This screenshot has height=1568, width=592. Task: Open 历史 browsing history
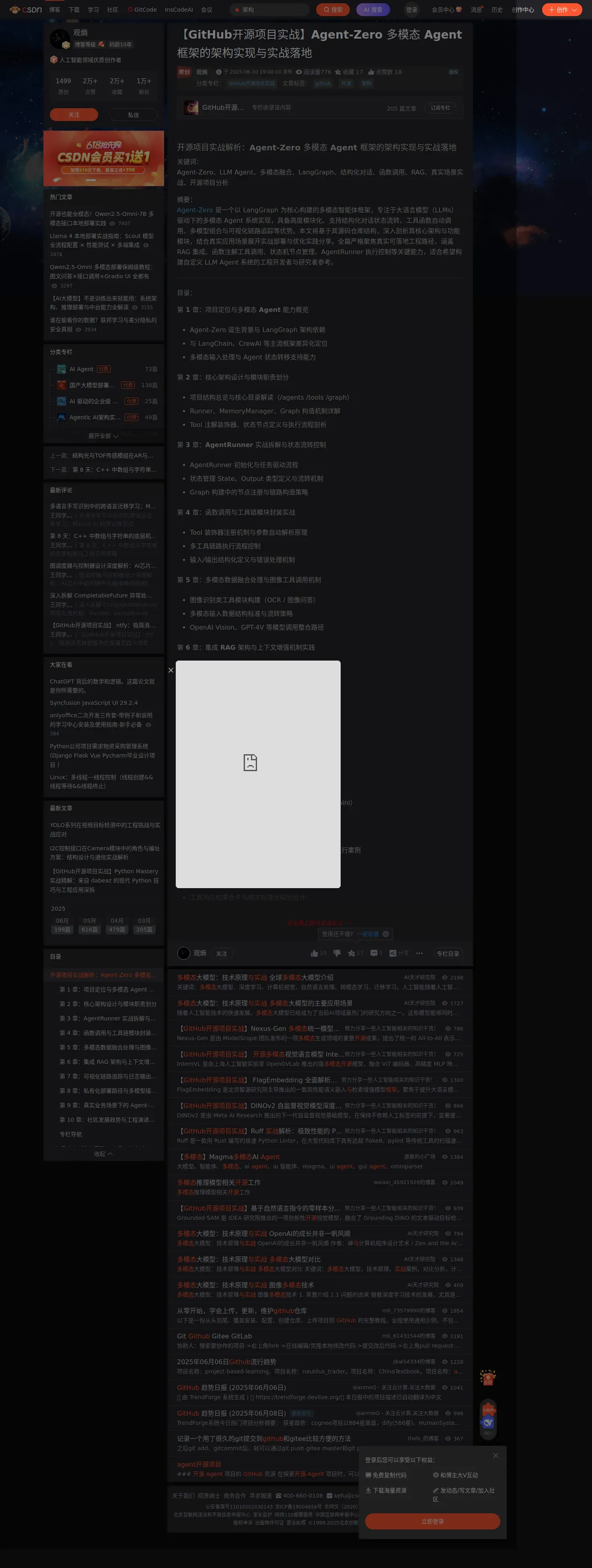tap(497, 10)
